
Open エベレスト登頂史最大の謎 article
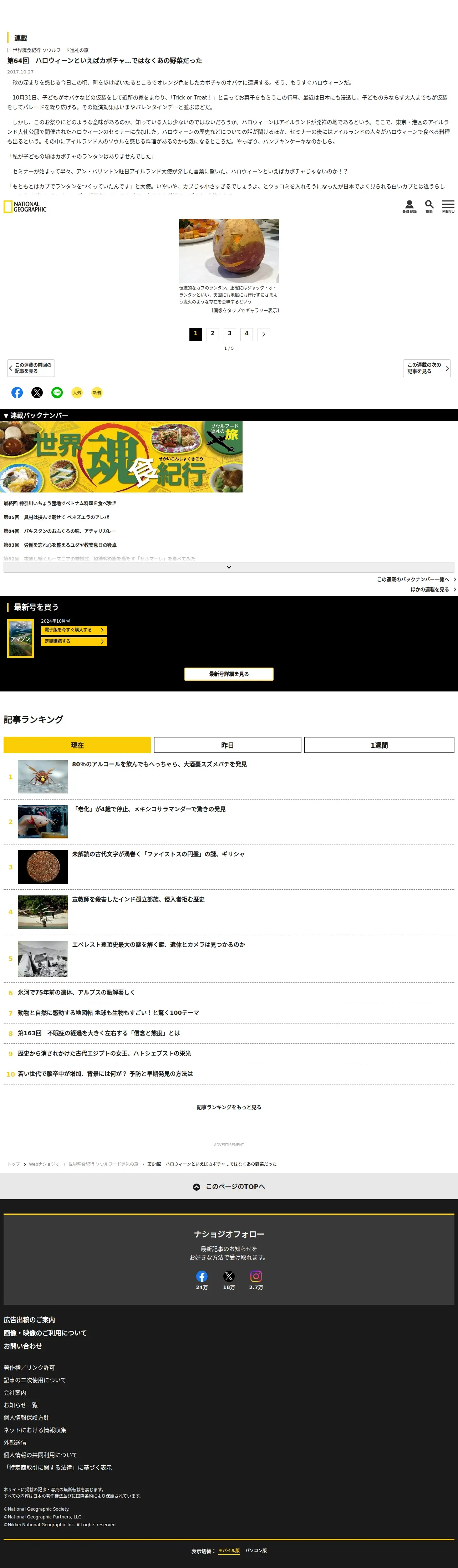coord(158,945)
